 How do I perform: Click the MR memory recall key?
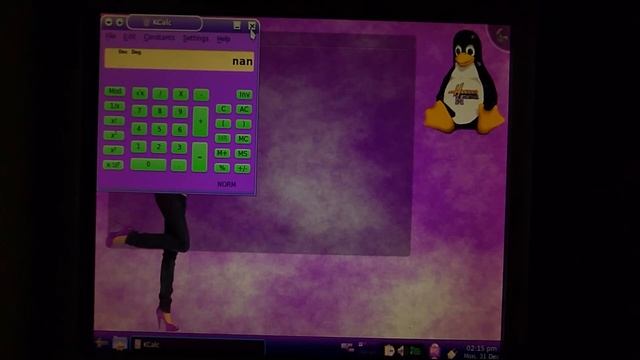222,138
